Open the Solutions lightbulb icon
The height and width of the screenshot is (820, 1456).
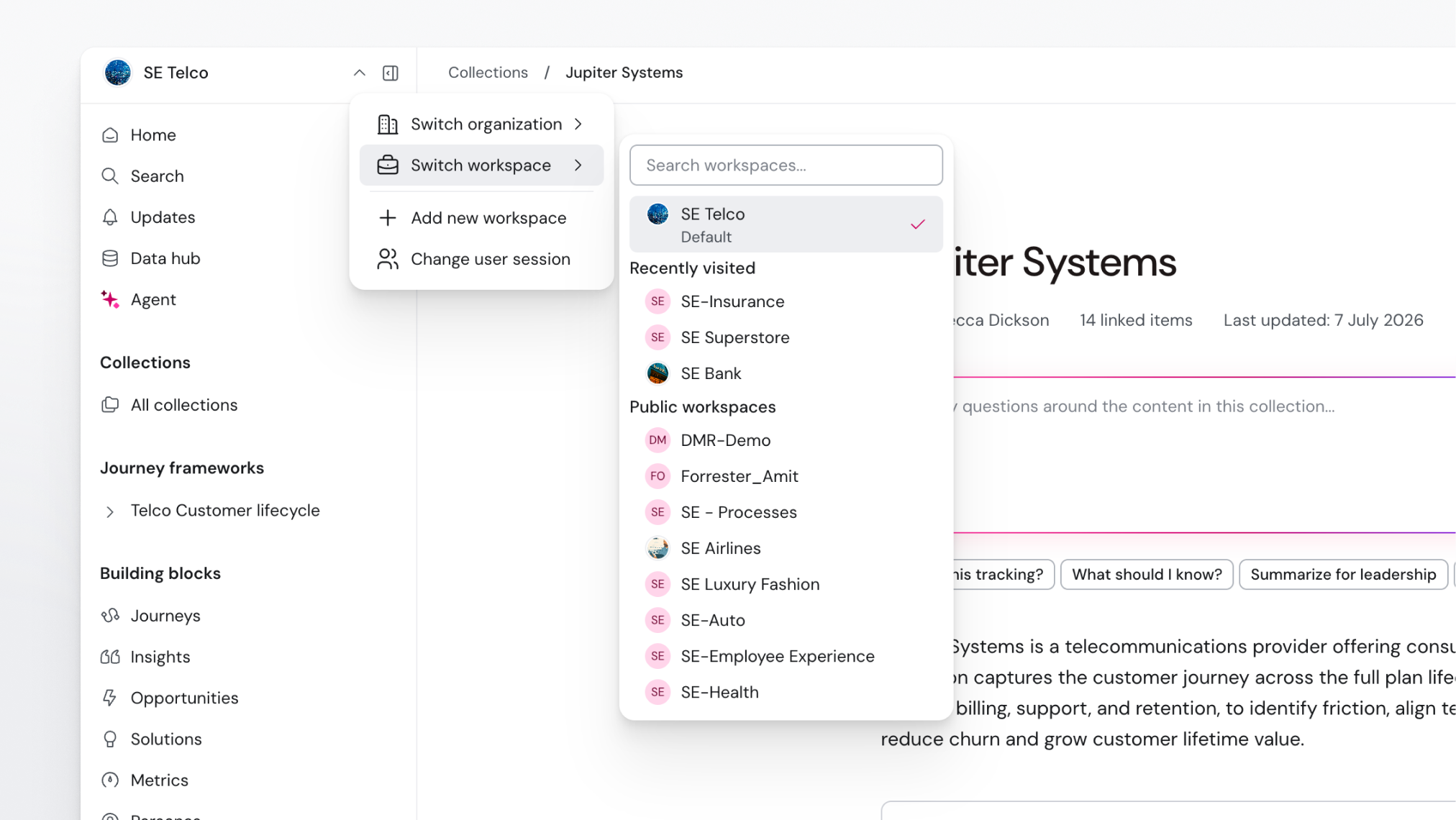pos(110,739)
